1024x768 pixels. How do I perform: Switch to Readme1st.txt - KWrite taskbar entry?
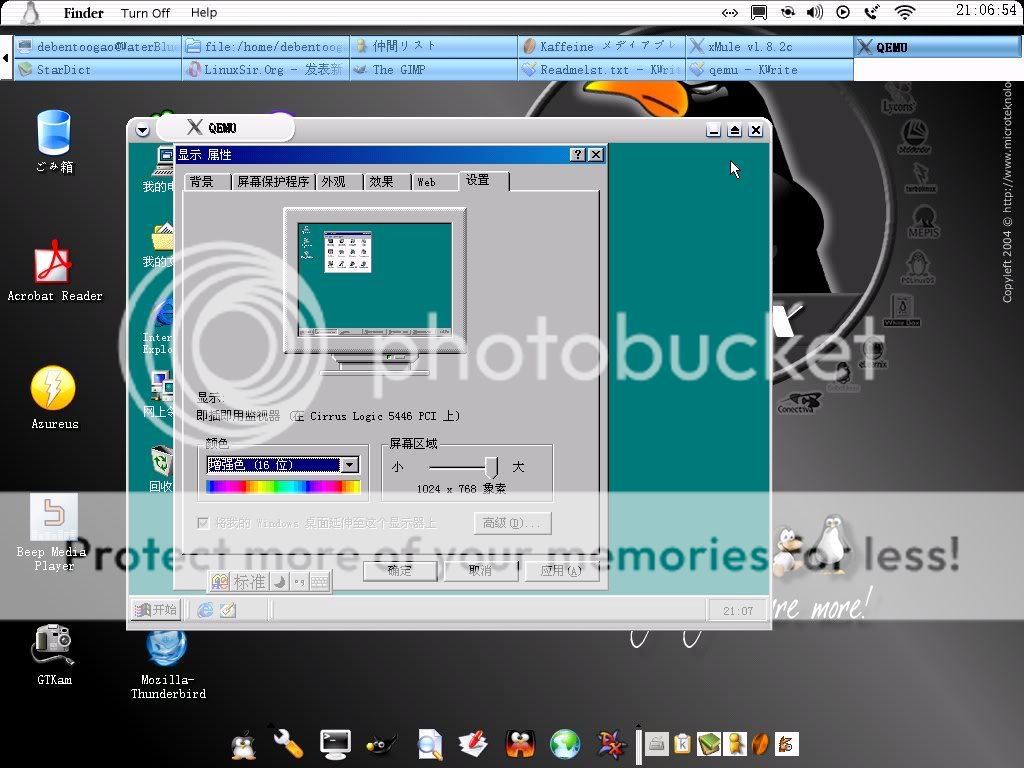pyautogui.click(x=601, y=69)
